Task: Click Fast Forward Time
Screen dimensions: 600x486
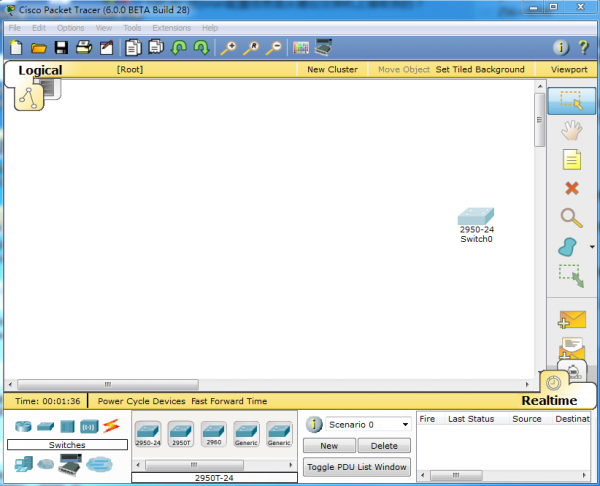Action: (229, 401)
